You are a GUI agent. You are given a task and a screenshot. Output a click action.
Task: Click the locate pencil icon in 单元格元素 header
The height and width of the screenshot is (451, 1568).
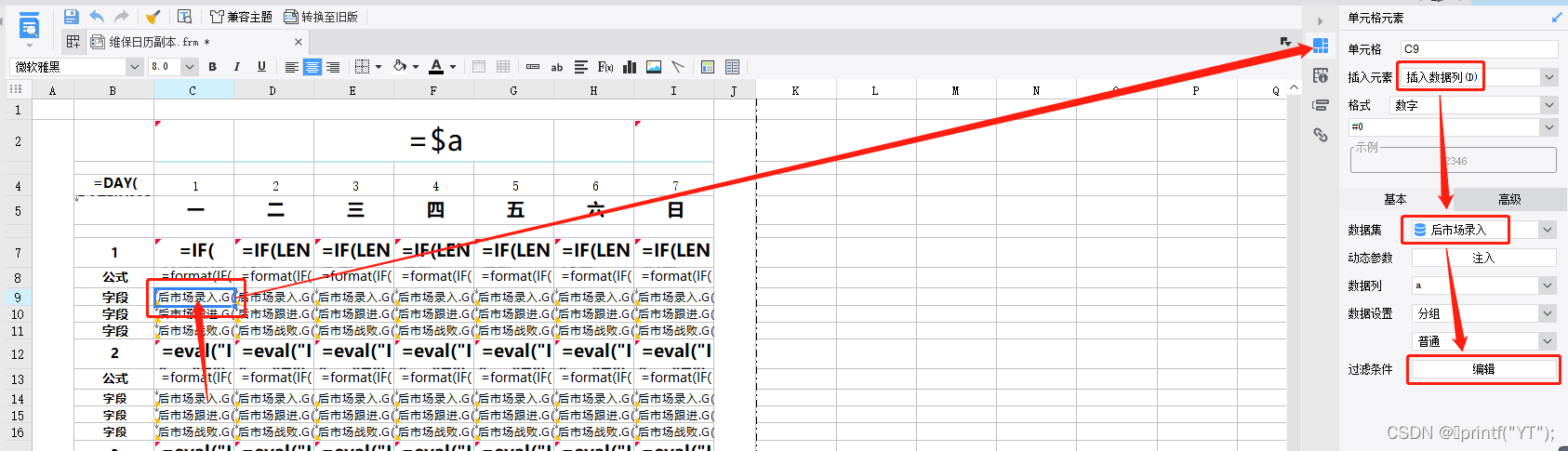pos(1558,17)
